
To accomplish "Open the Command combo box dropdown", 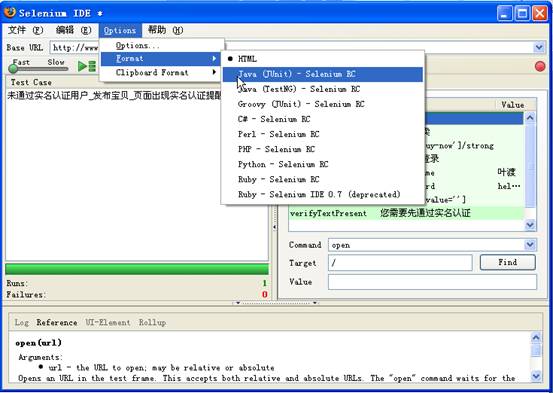I will coord(530,244).
